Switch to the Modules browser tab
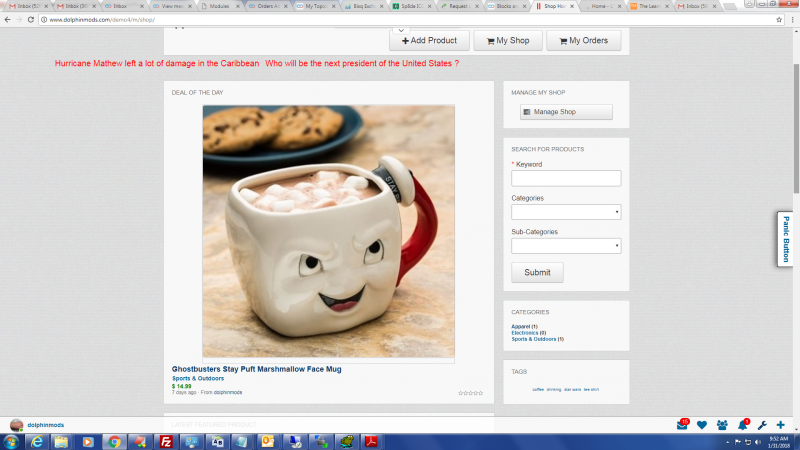 click(x=219, y=6)
